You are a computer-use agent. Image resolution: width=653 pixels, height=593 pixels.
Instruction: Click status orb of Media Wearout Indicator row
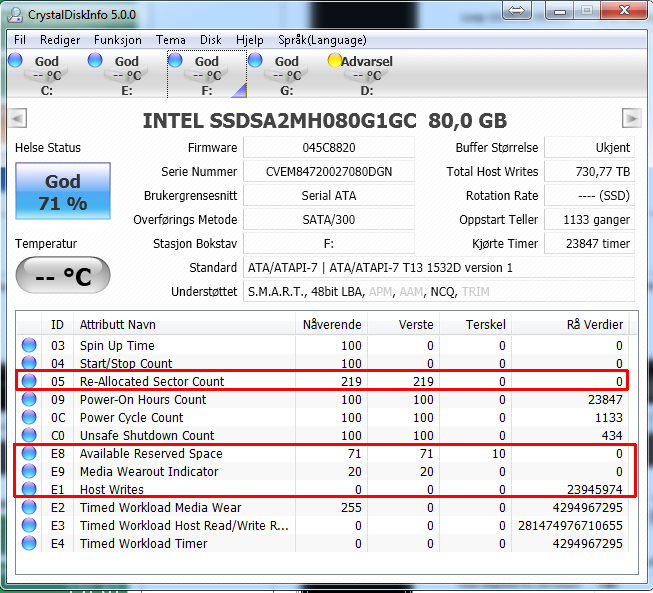coord(29,471)
